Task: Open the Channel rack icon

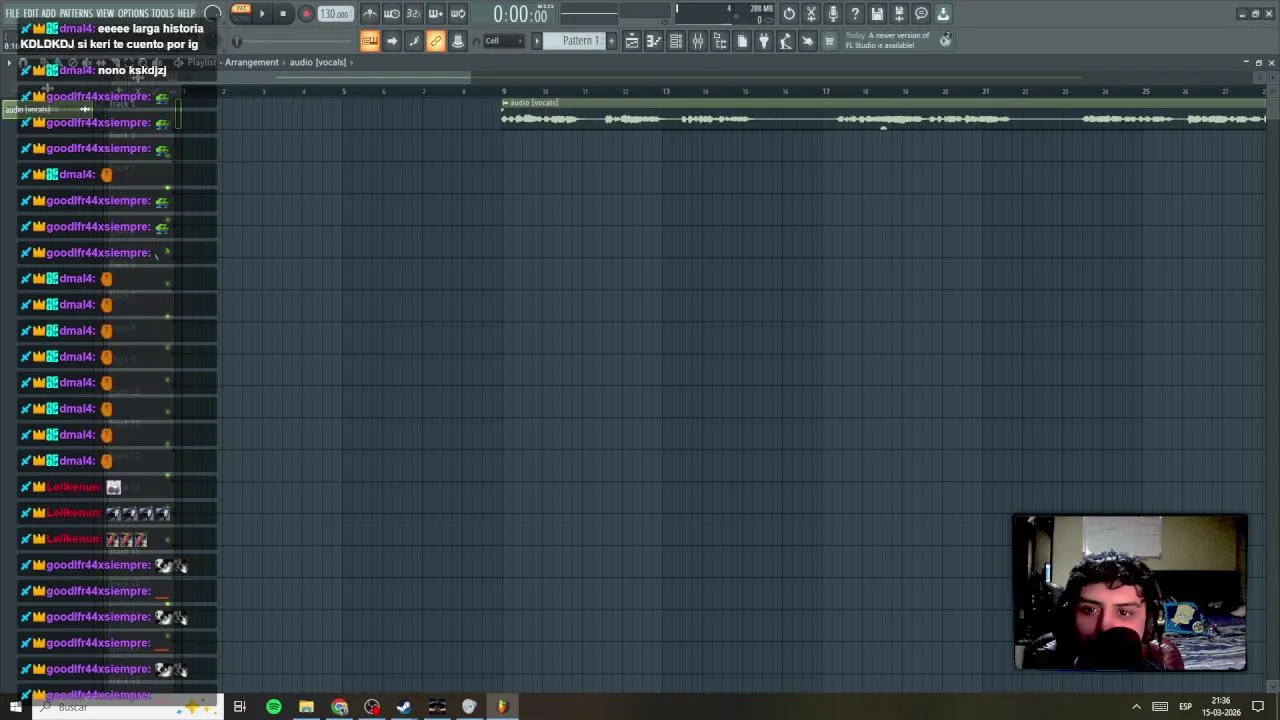Action: [x=676, y=41]
